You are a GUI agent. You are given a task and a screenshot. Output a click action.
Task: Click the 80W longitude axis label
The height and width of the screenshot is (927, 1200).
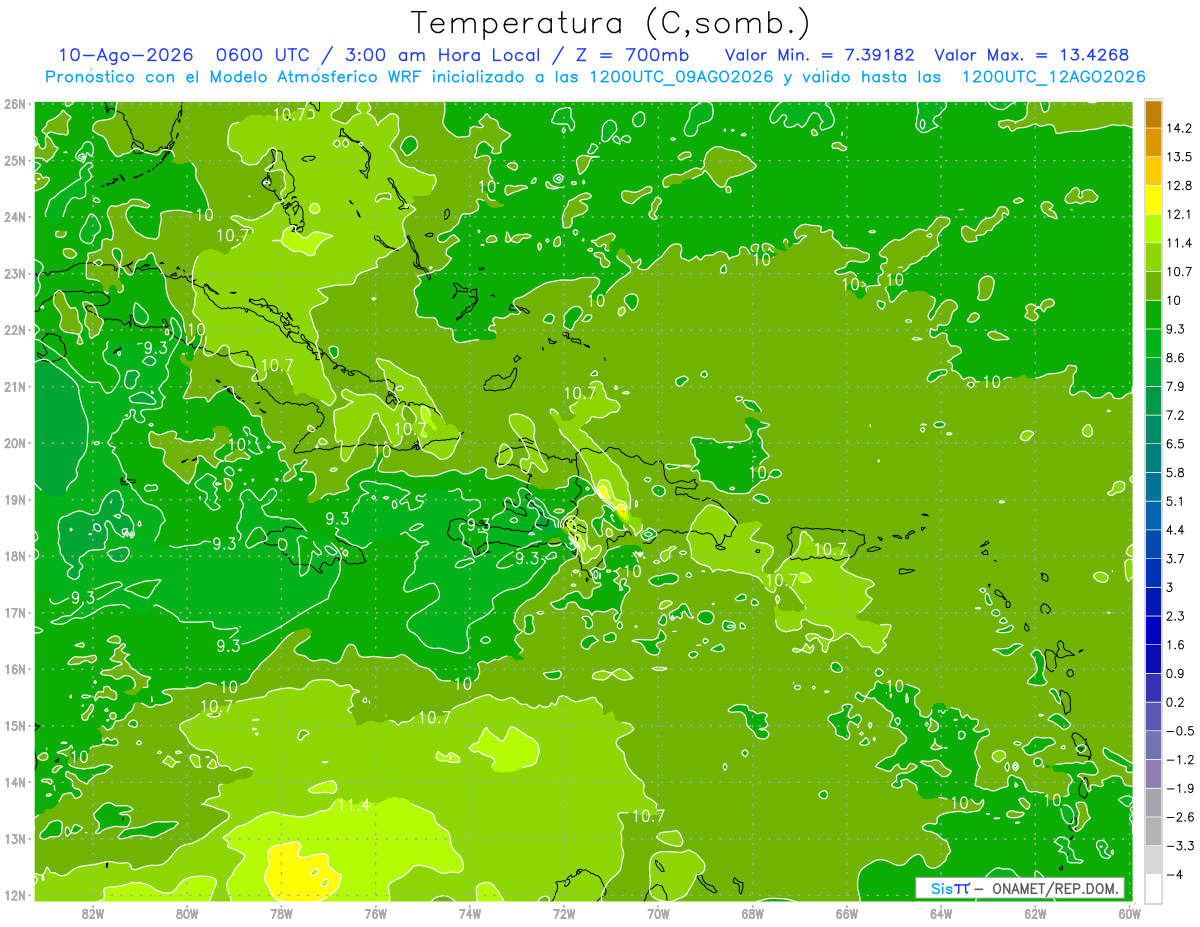(187, 913)
